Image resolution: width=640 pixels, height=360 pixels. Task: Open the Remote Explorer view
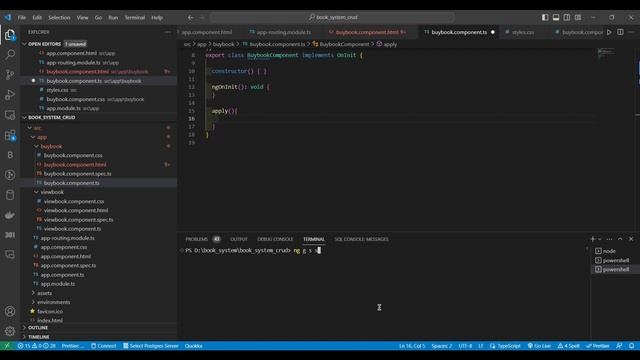click(10, 115)
